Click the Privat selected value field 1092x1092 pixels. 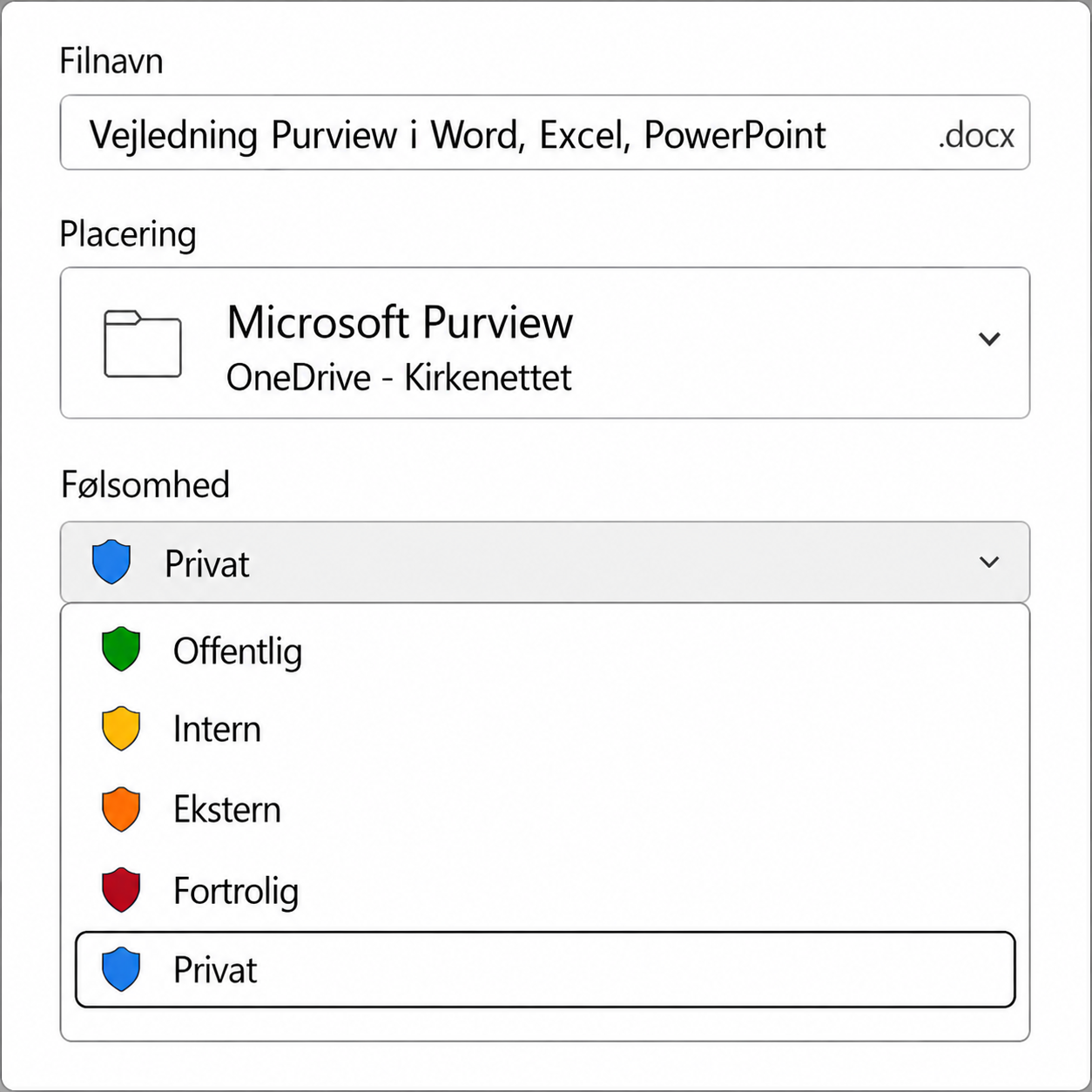click(x=545, y=563)
